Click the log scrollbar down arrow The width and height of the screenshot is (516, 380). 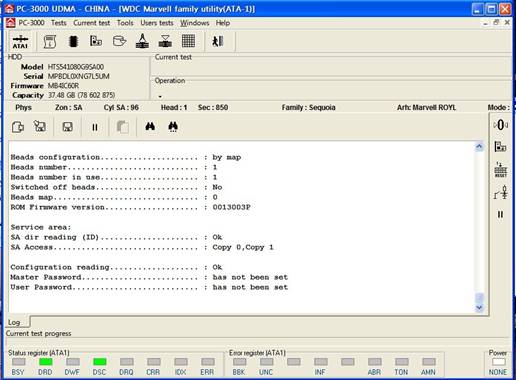click(x=479, y=308)
